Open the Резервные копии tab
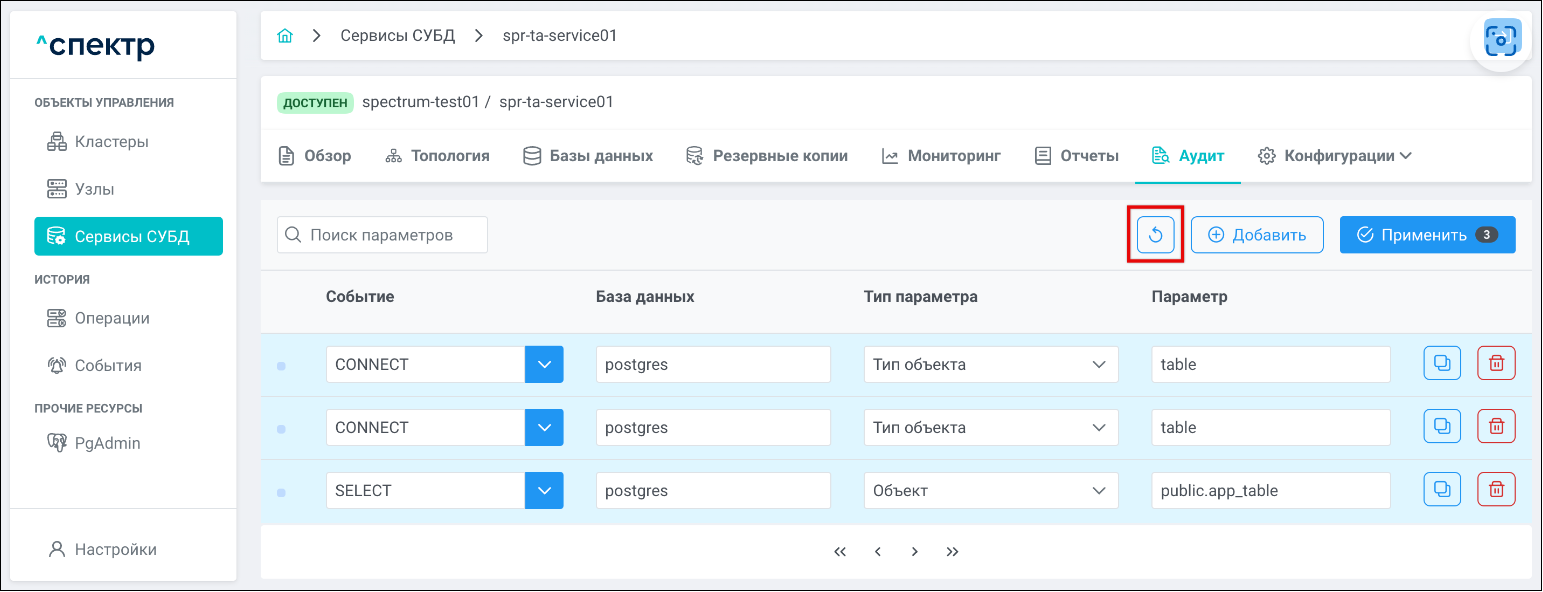The width and height of the screenshot is (1543, 592). (x=766, y=156)
